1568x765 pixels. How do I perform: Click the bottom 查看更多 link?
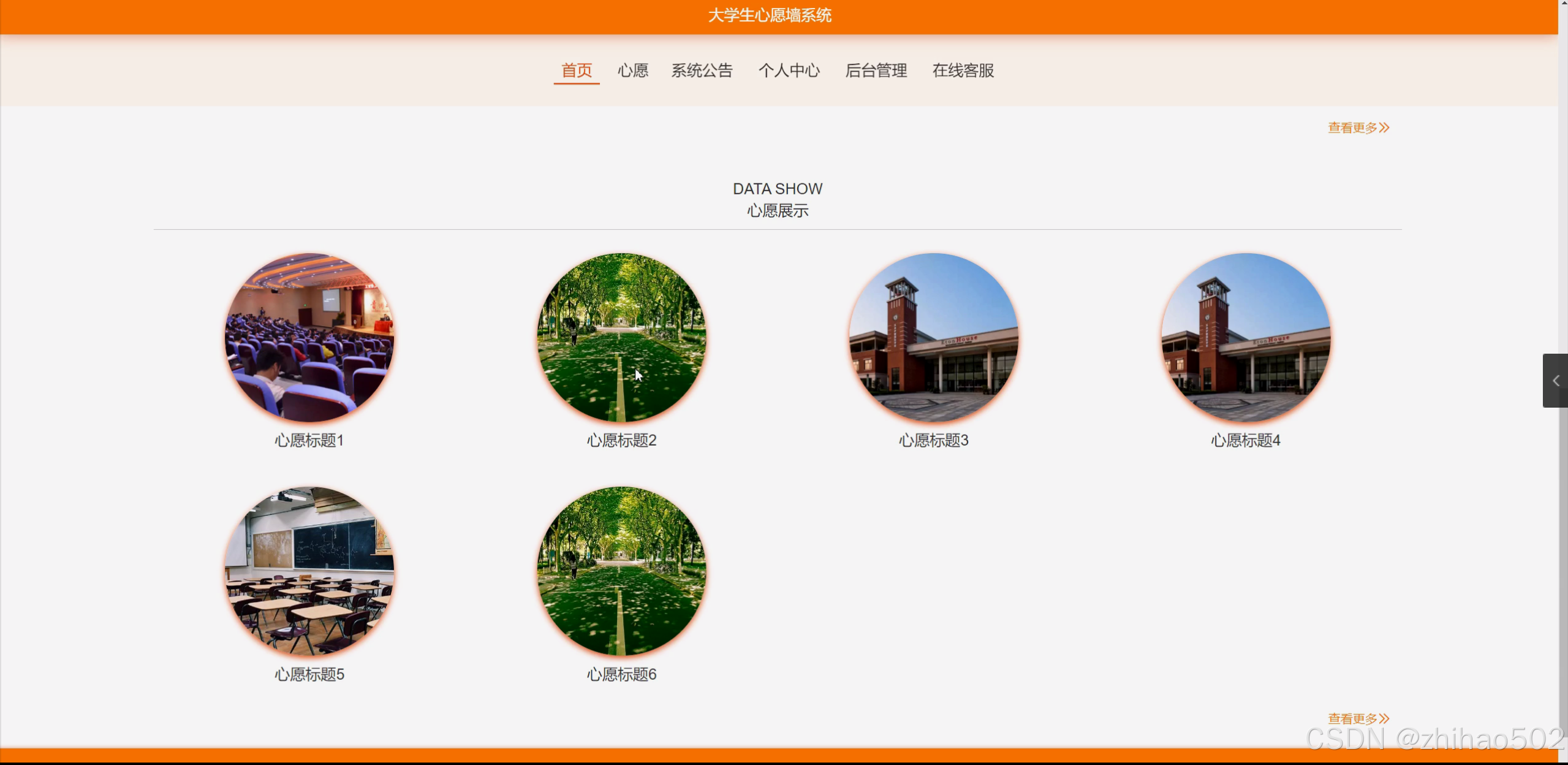point(1358,718)
